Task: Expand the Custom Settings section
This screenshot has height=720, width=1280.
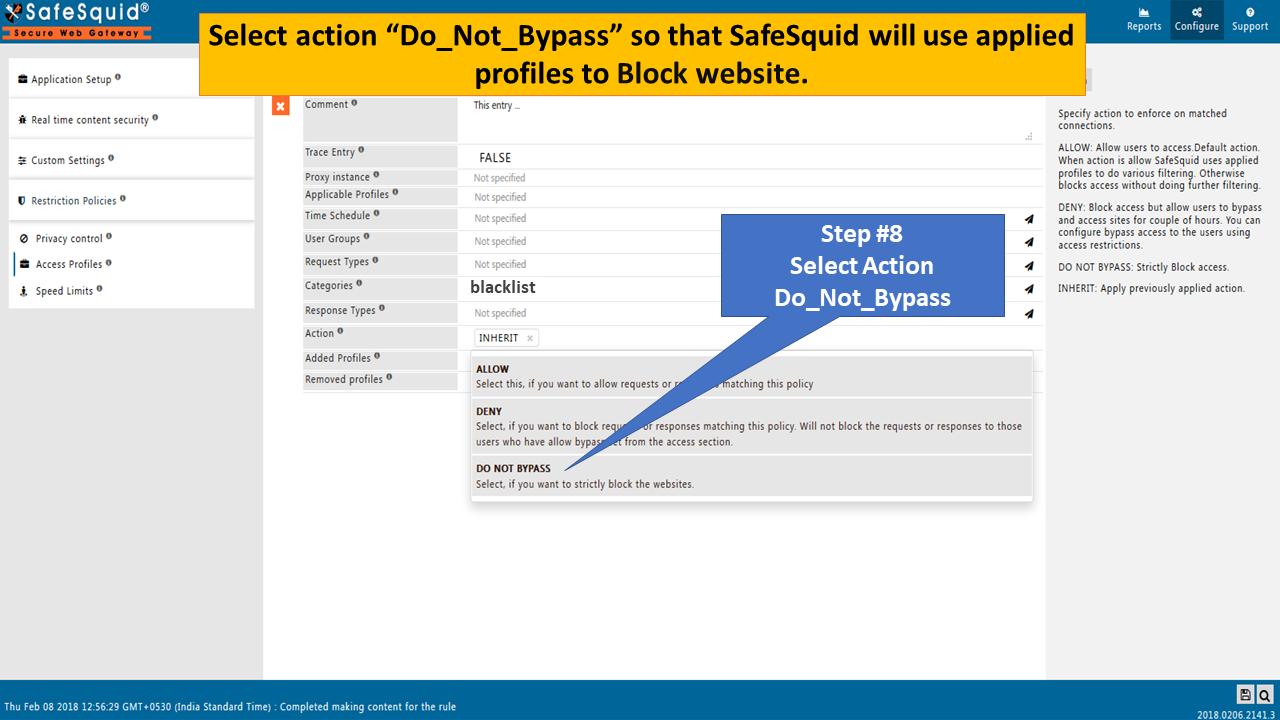Action: [x=131, y=160]
